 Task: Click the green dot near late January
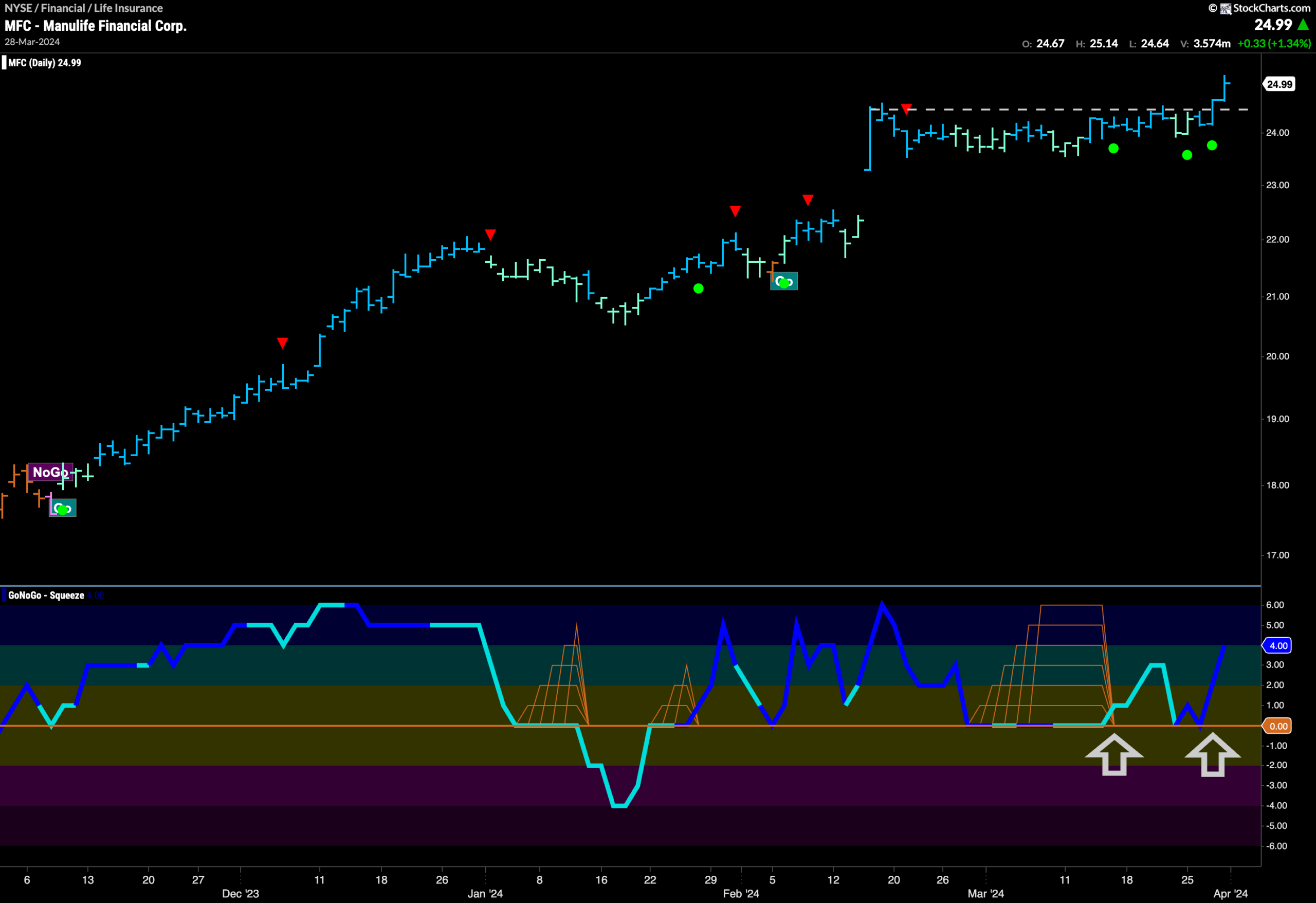pos(698,288)
